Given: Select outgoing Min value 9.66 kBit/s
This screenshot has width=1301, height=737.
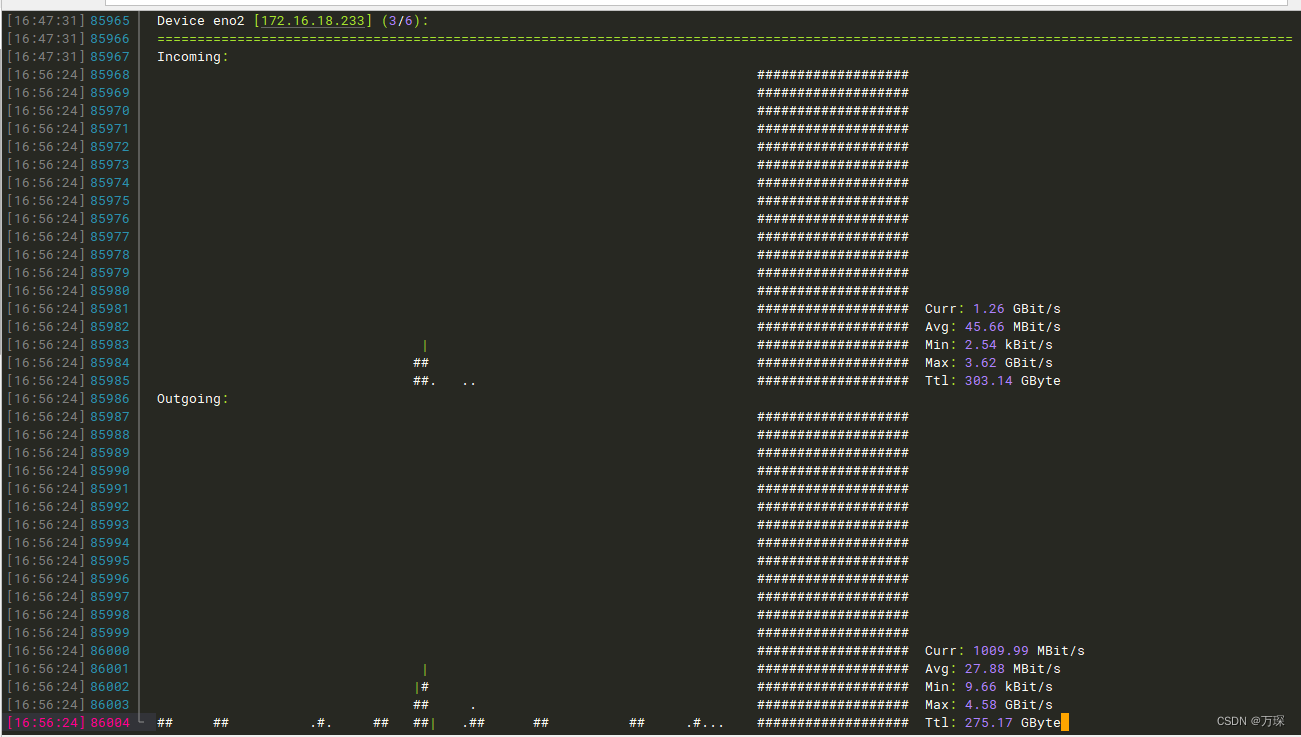Looking at the screenshot, I should [x=1009, y=687].
